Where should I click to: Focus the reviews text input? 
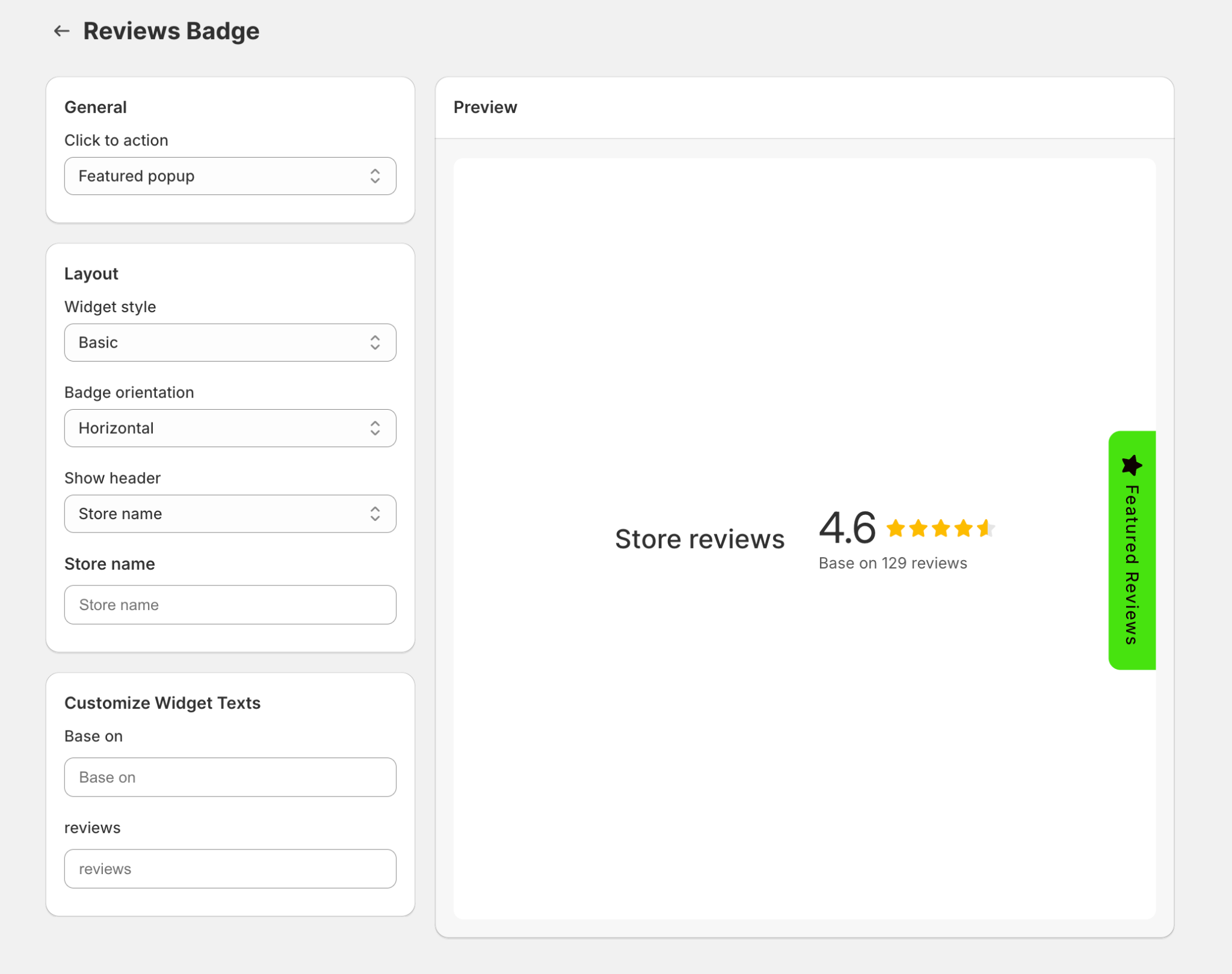(230, 868)
